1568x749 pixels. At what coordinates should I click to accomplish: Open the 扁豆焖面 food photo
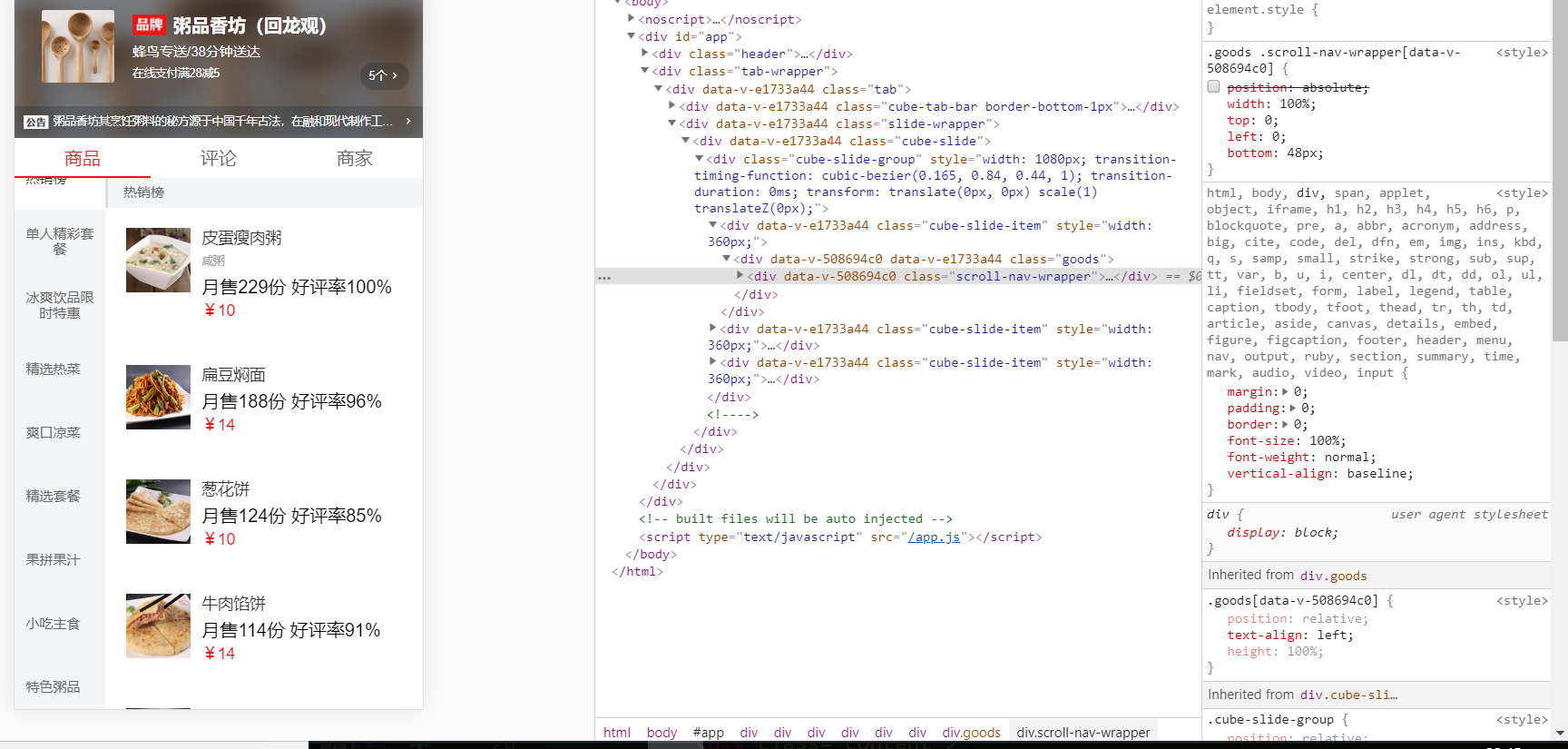pyautogui.click(x=158, y=397)
